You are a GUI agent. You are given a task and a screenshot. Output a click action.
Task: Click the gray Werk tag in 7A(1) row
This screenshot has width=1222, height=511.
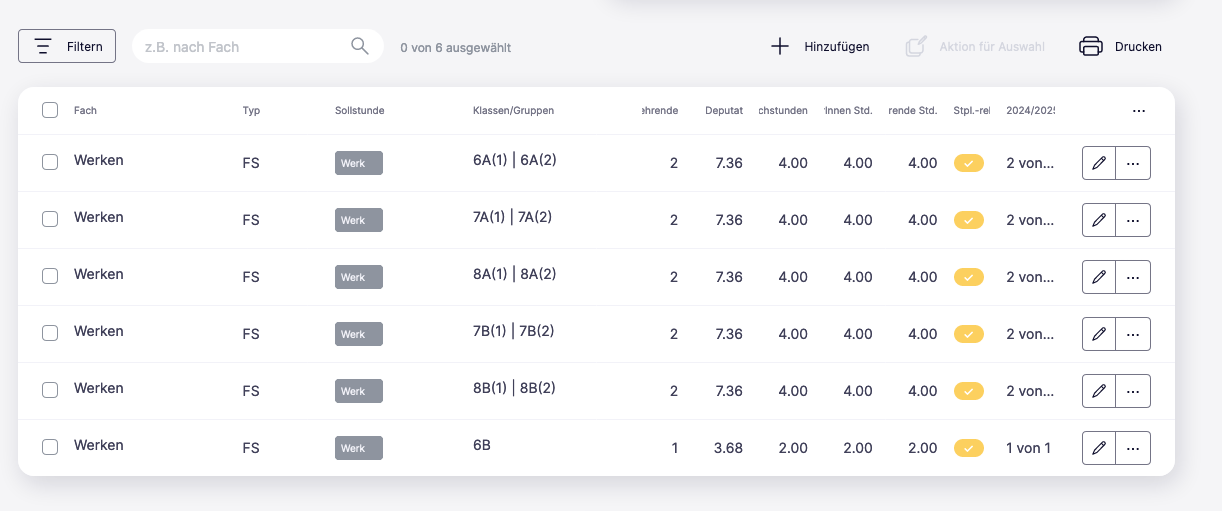pyautogui.click(x=358, y=220)
